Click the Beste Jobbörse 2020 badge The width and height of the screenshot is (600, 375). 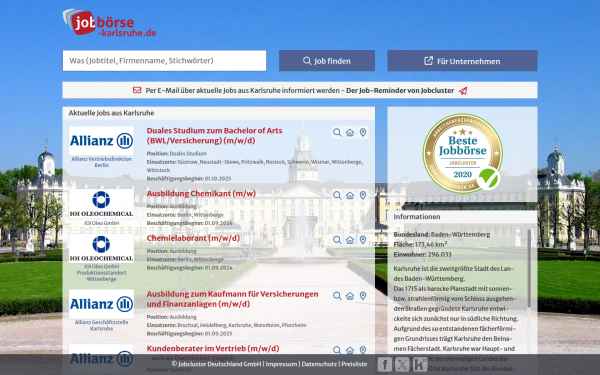[x=462, y=153]
